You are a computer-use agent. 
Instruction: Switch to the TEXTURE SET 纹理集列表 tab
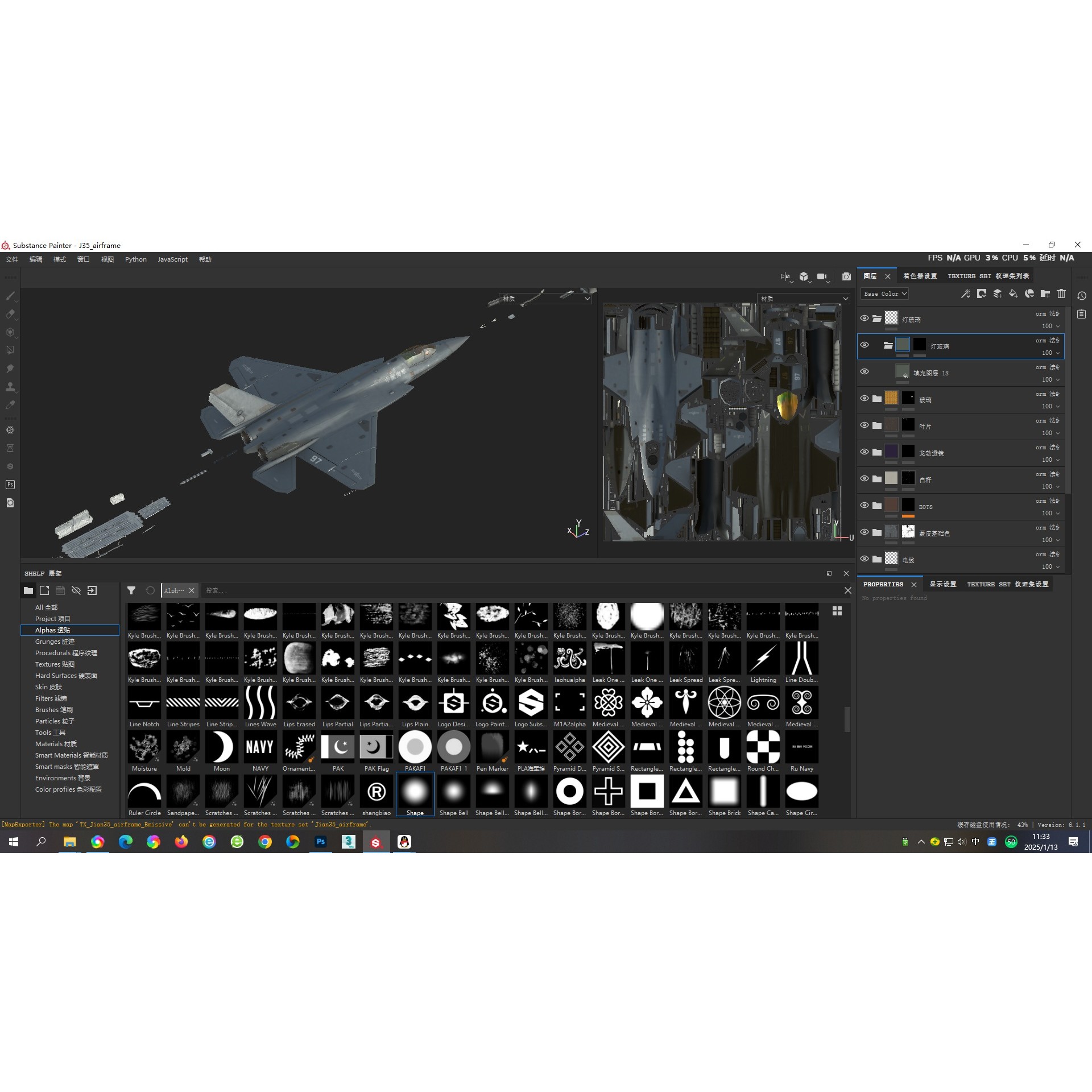pos(988,276)
